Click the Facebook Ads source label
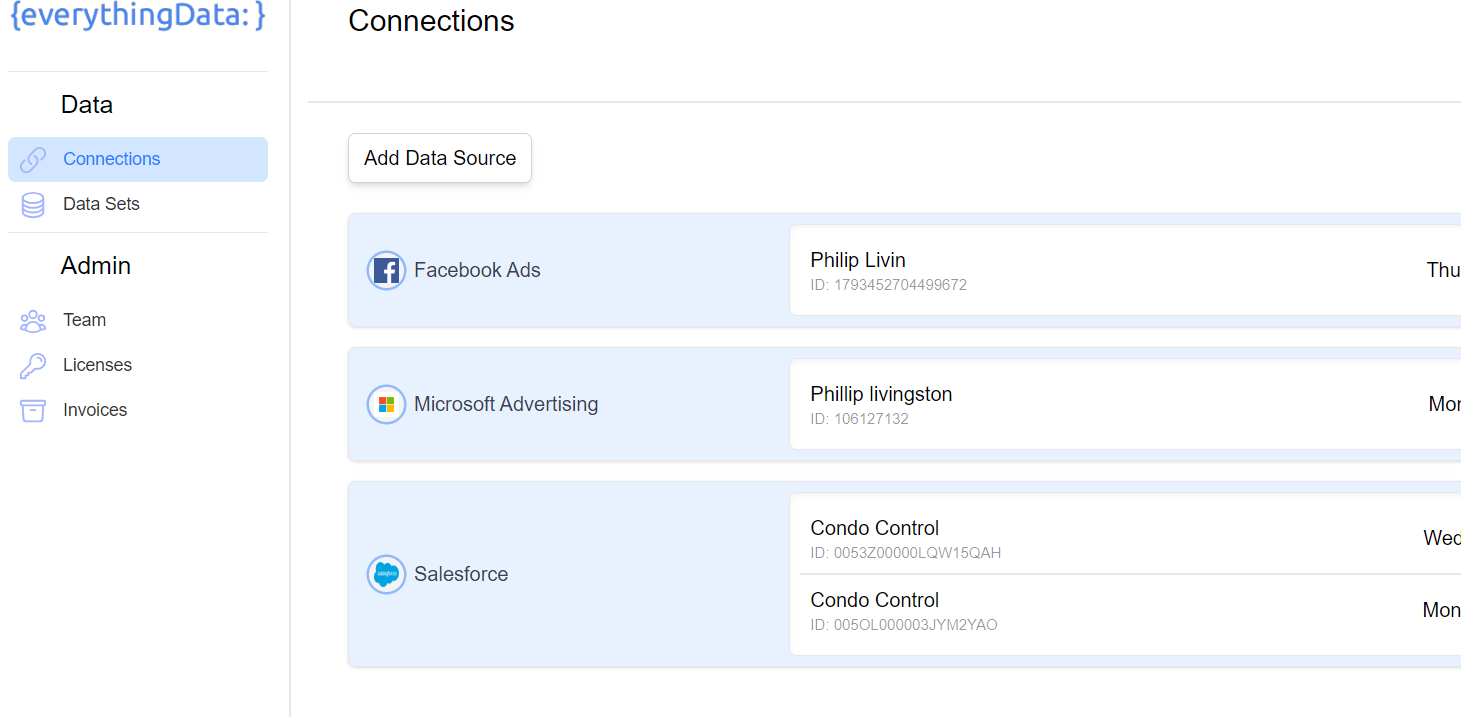The image size is (1461, 717). tap(477, 270)
